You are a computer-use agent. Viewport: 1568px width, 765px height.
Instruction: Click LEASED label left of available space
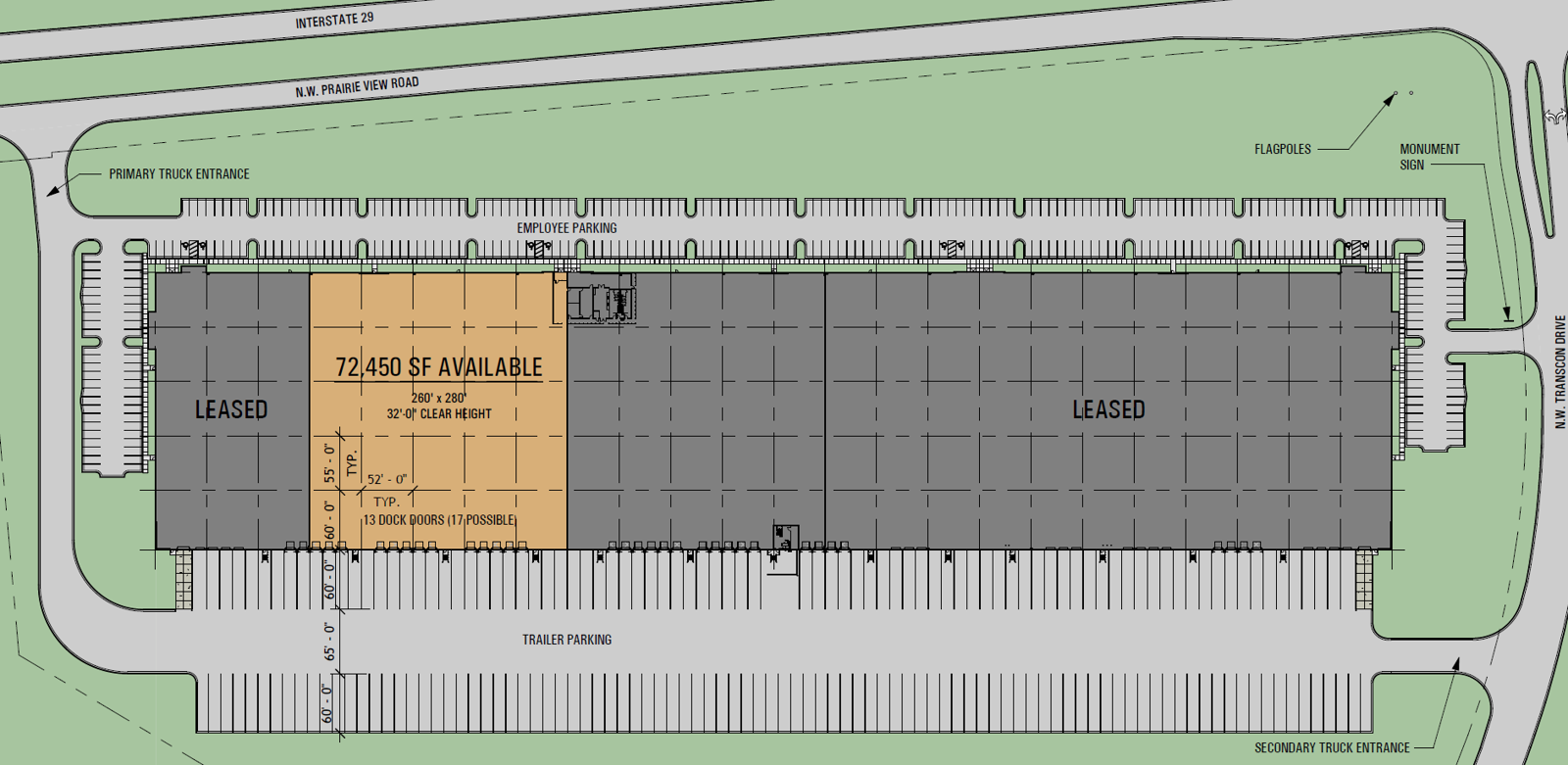click(231, 409)
